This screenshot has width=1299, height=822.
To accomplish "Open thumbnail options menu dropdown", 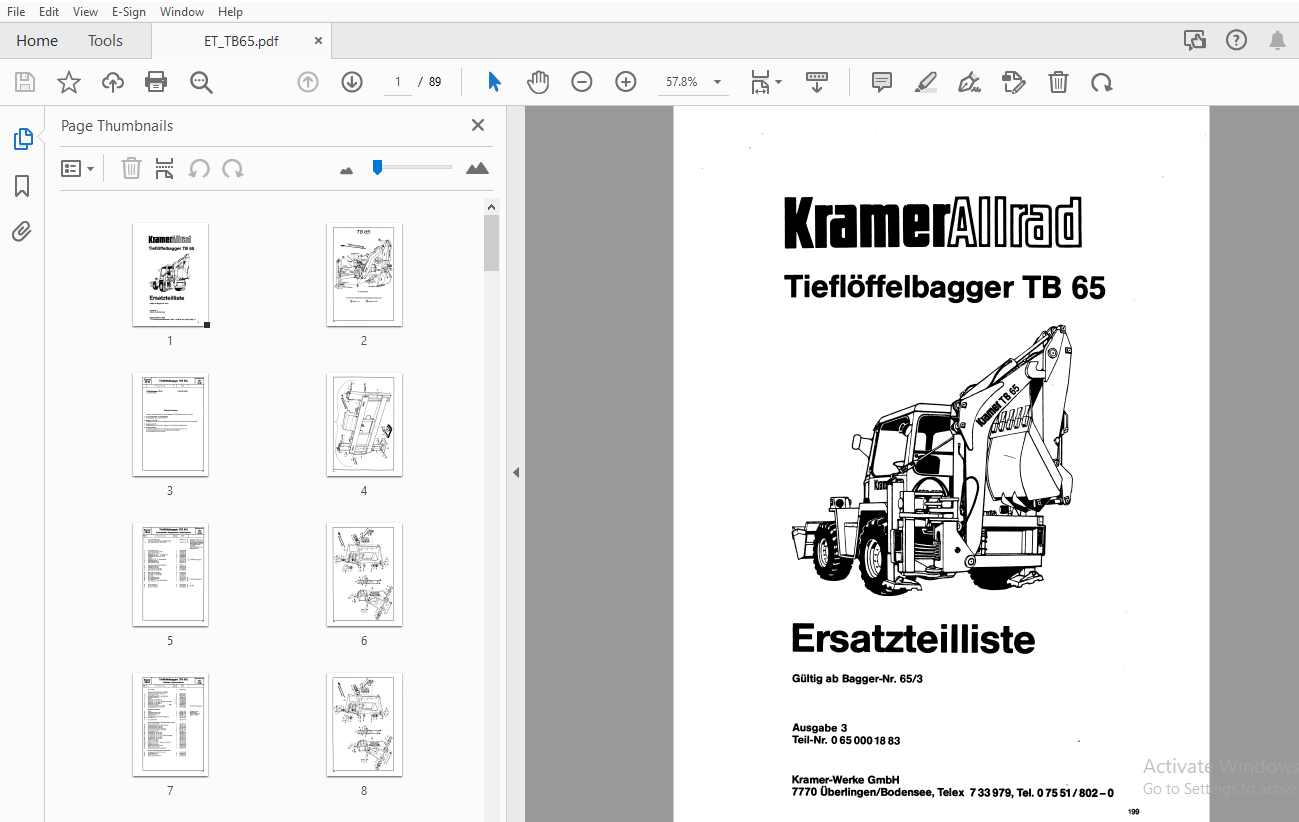I will (78, 168).
